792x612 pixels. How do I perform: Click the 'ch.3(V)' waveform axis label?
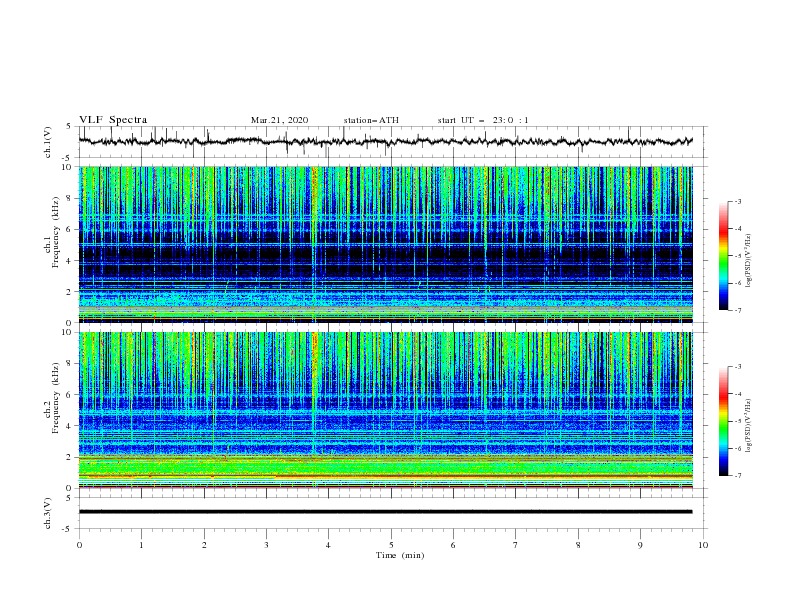pyautogui.click(x=47, y=513)
